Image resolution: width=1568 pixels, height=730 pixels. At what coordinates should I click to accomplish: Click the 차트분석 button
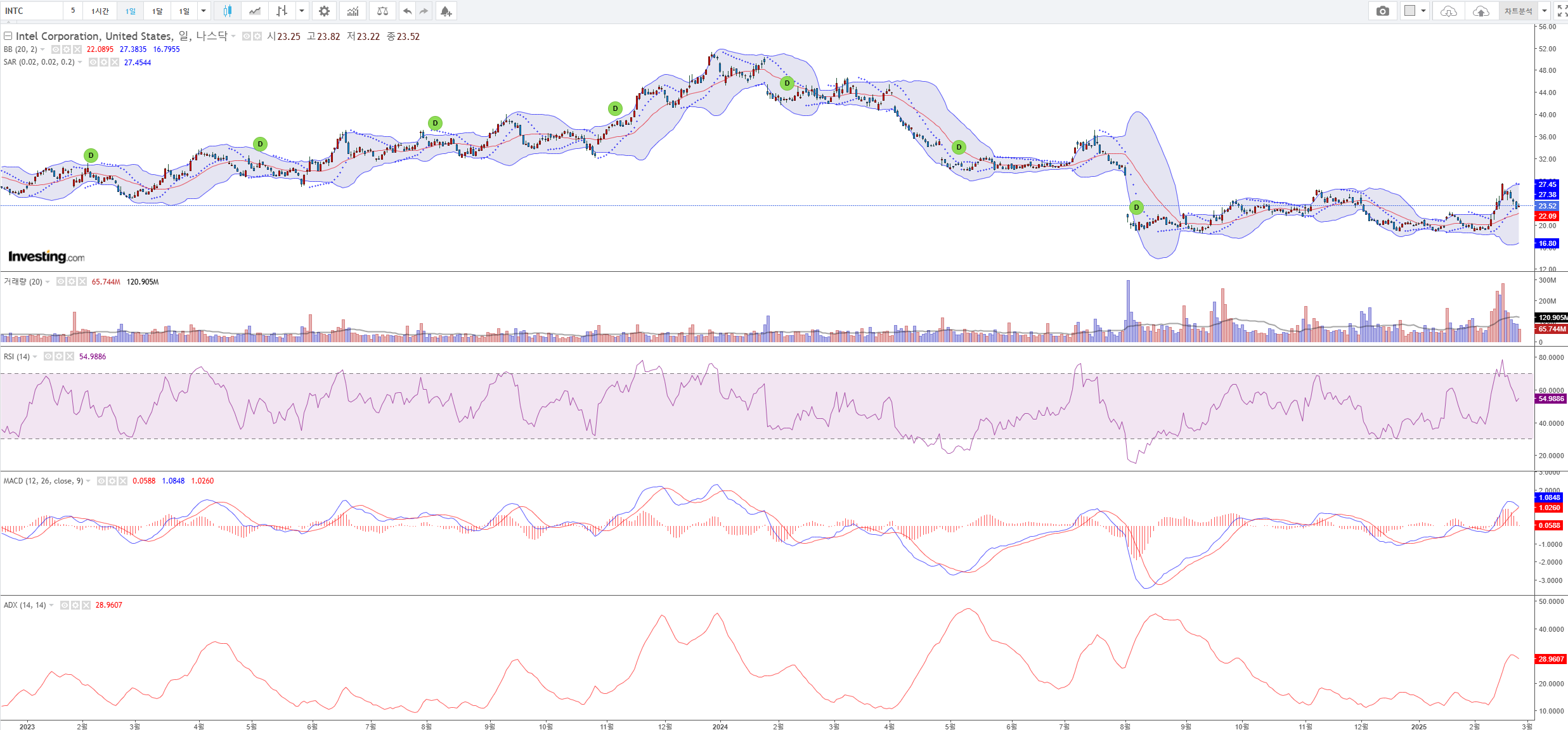click(x=1519, y=11)
